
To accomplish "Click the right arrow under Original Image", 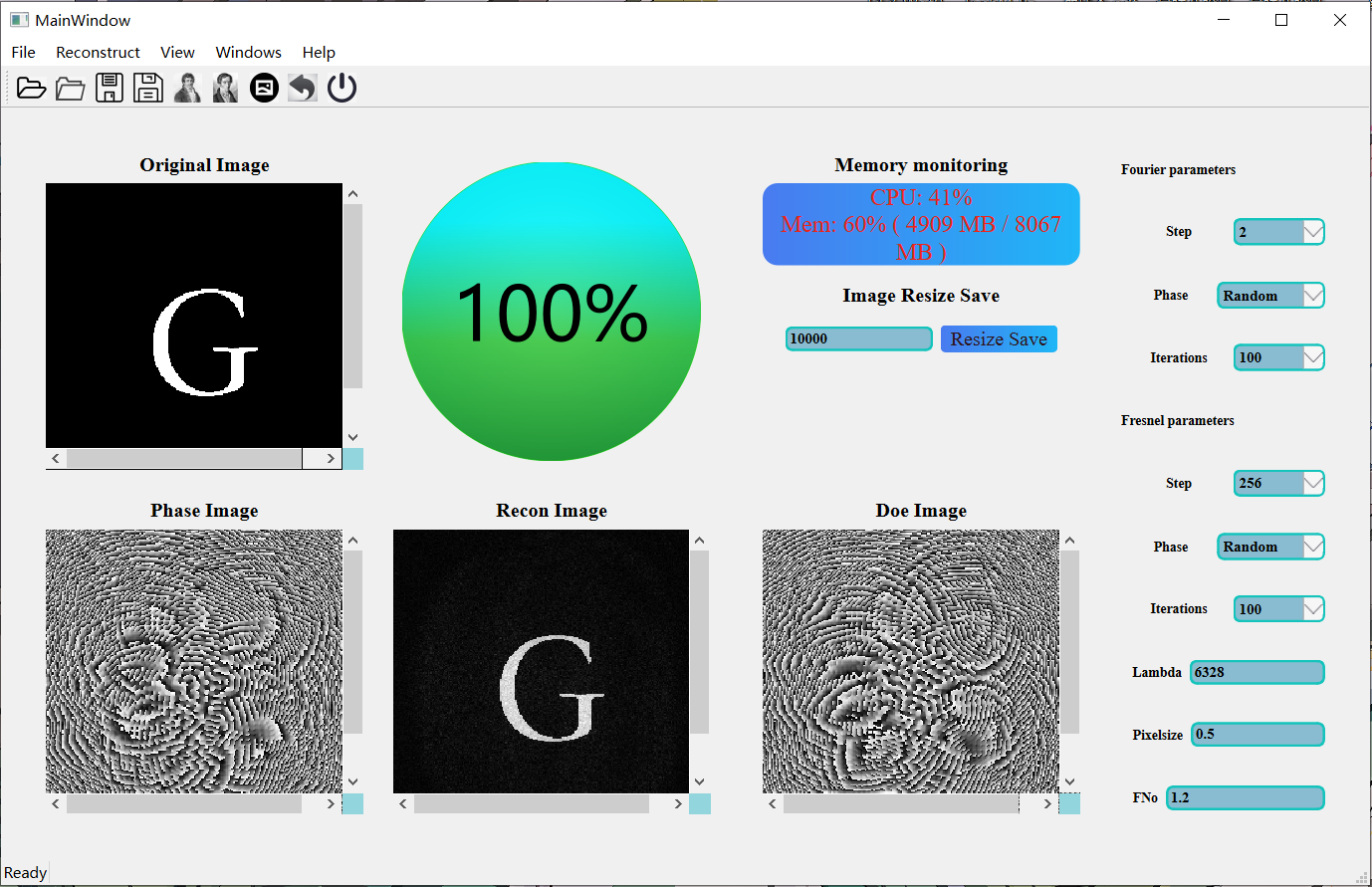I will [332, 458].
